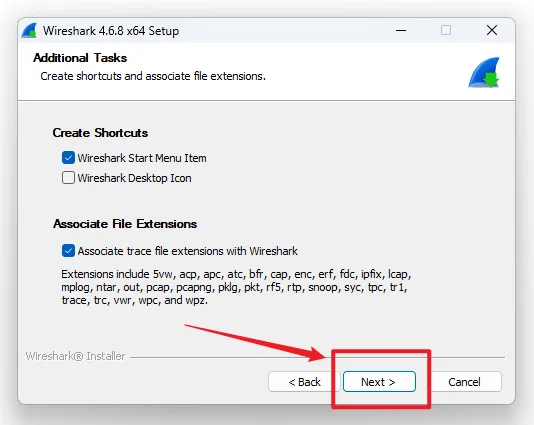534x425 pixels.
Task: Return to previous page with Back button
Action: [304, 382]
